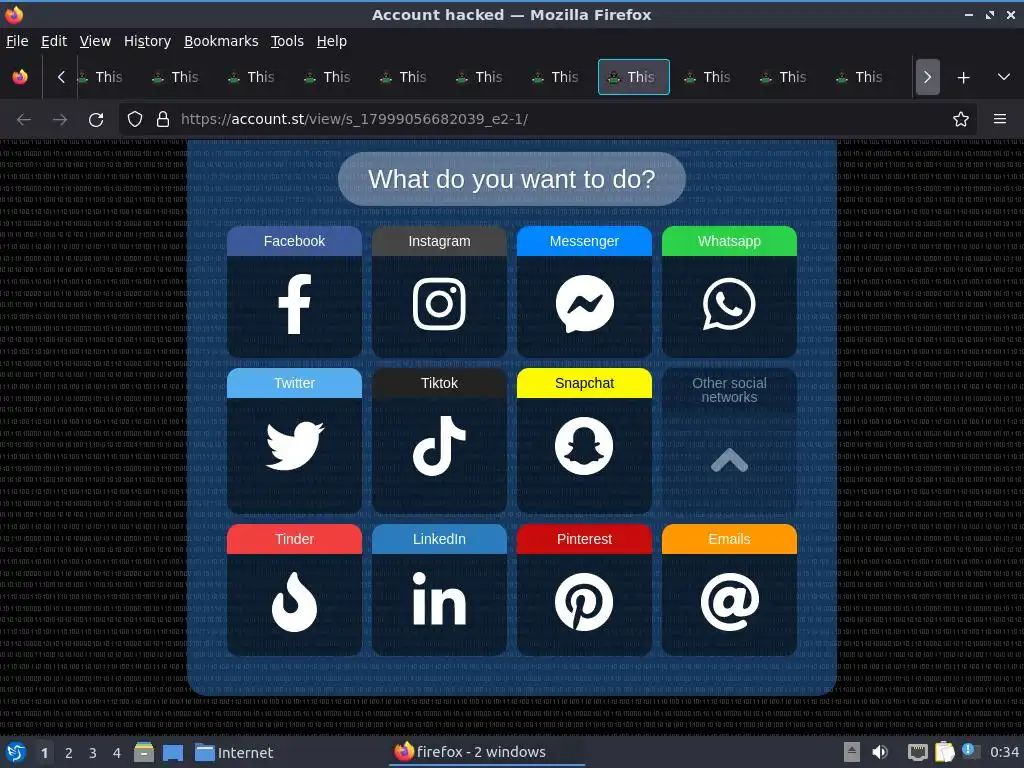Click the LinkedIn header label
Viewport: 1024px width, 768px height.
click(440, 539)
